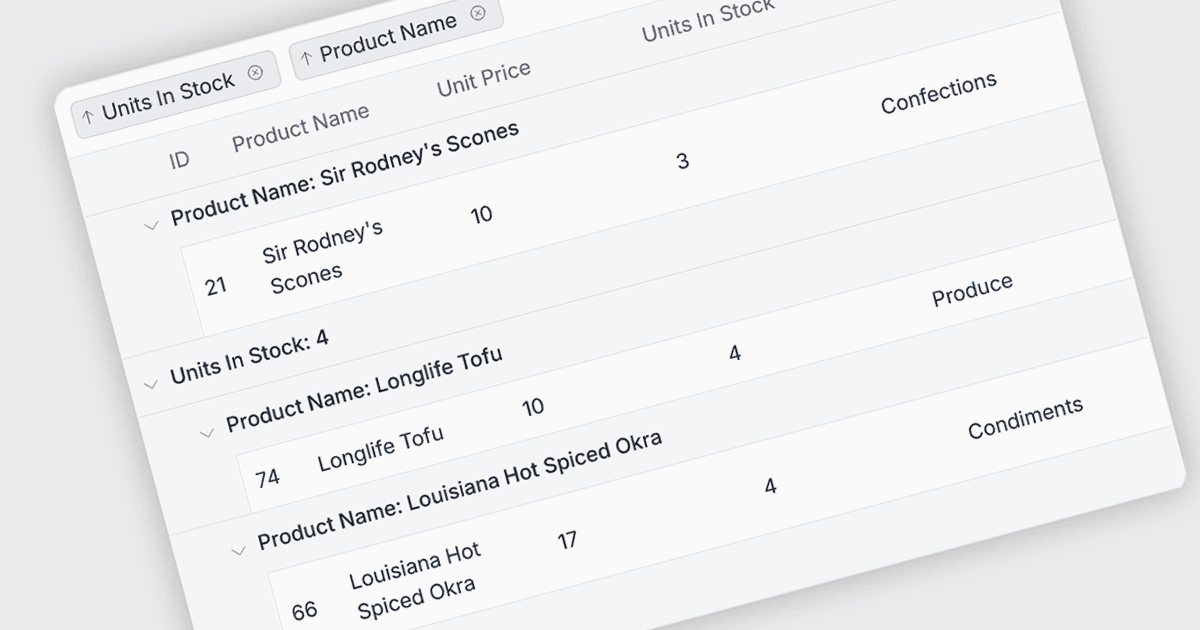Collapse the Sir Rodney's Scones product group
Screen dimensions: 1200x630
point(152,226)
